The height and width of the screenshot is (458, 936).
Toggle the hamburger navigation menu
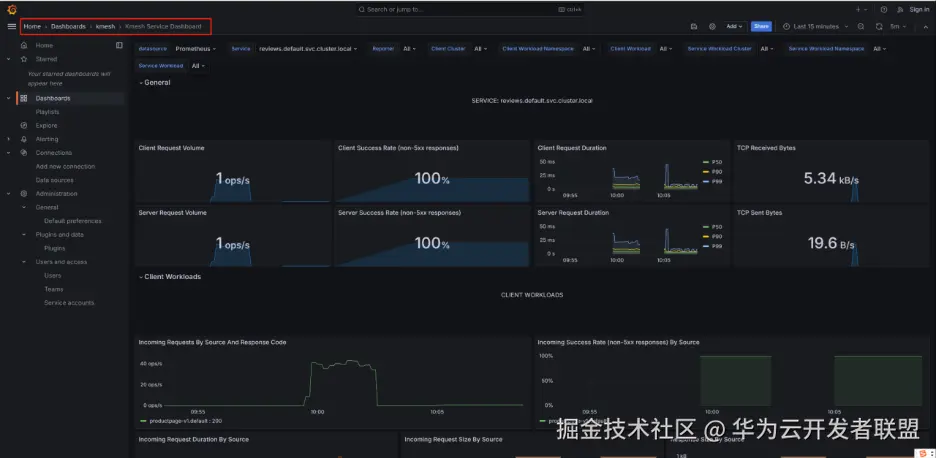(x=11, y=26)
